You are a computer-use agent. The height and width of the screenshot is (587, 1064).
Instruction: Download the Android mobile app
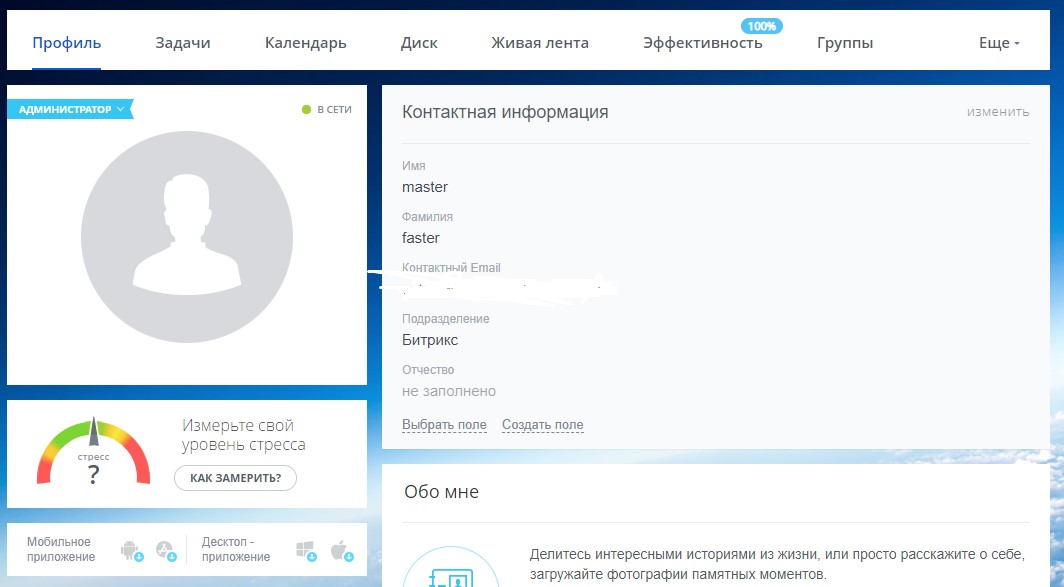[131, 550]
